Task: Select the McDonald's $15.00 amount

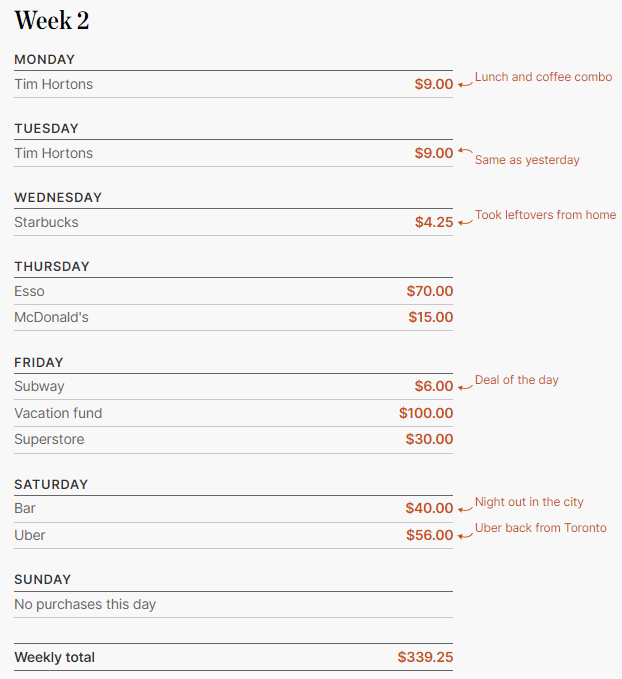Action: [x=431, y=317]
